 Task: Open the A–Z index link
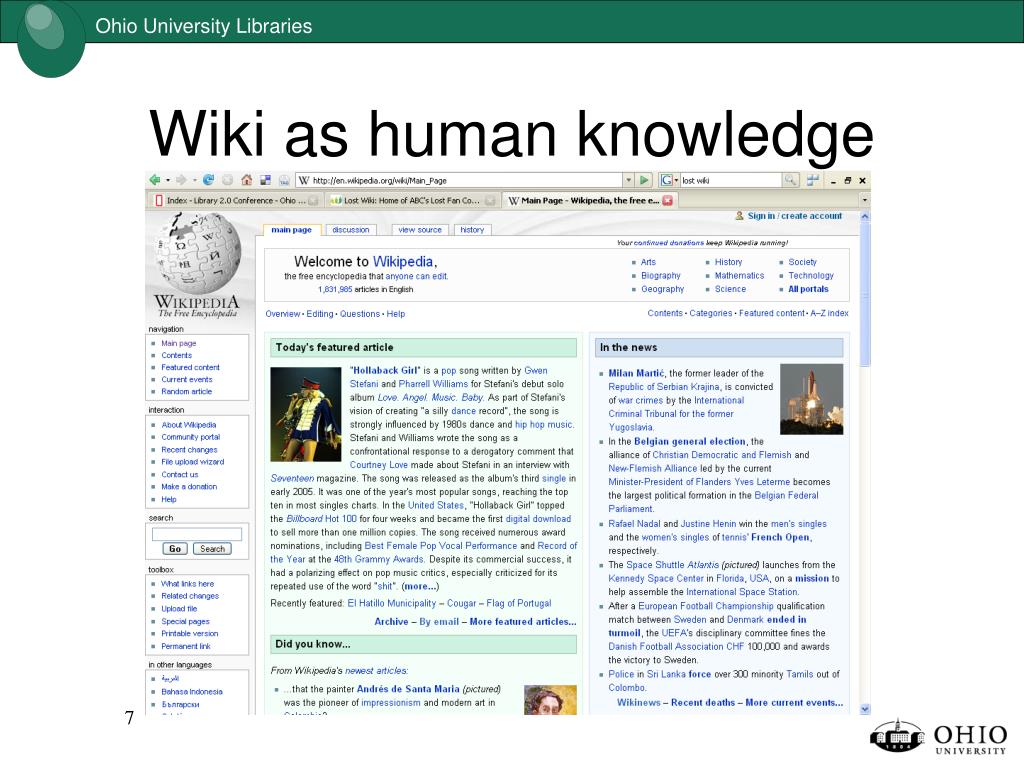(x=829, y=313)
